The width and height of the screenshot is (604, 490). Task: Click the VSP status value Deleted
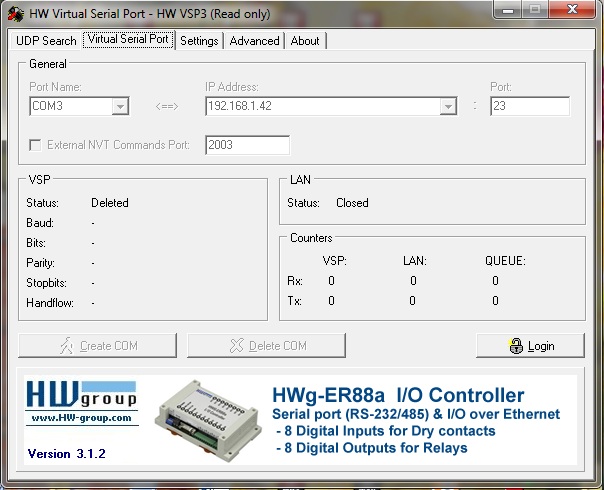(x=110, y=203)
